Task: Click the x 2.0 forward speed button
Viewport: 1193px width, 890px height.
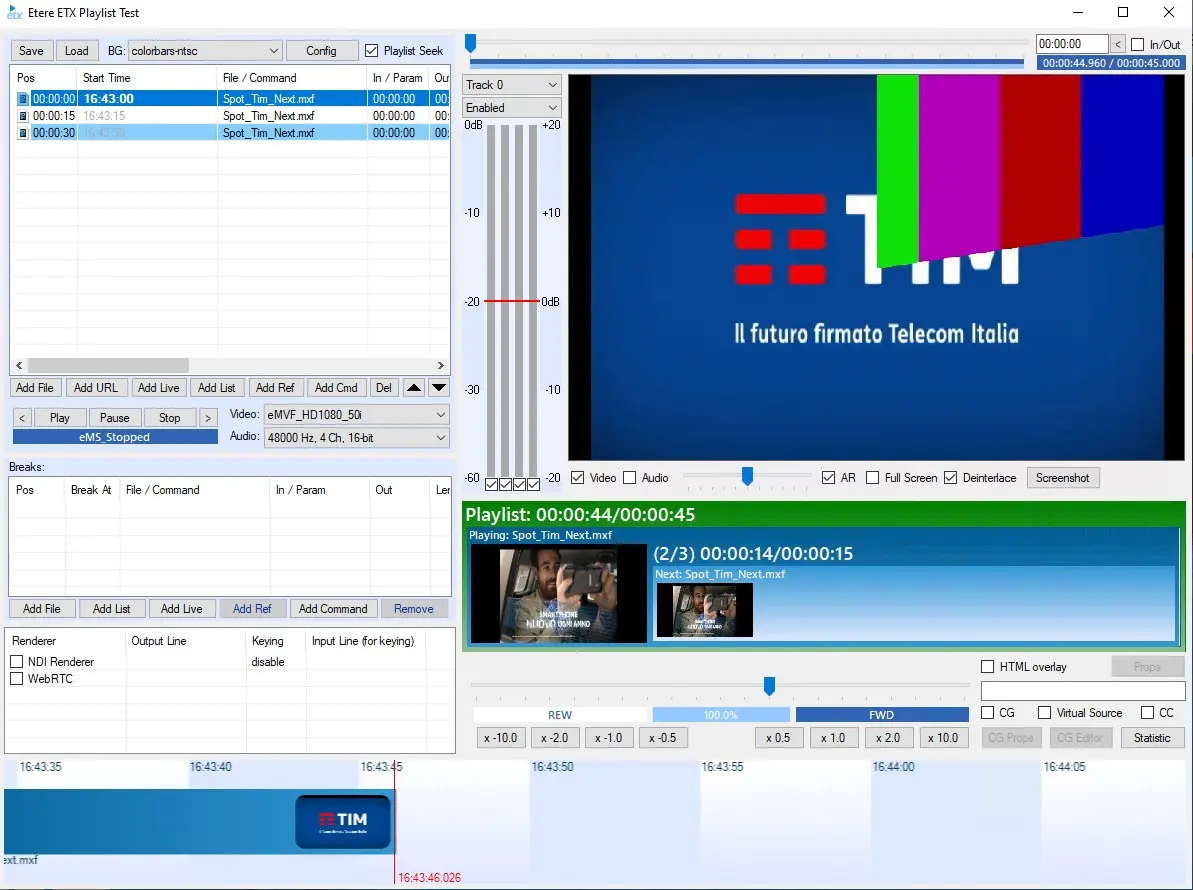Action: [x=887, y=738]
